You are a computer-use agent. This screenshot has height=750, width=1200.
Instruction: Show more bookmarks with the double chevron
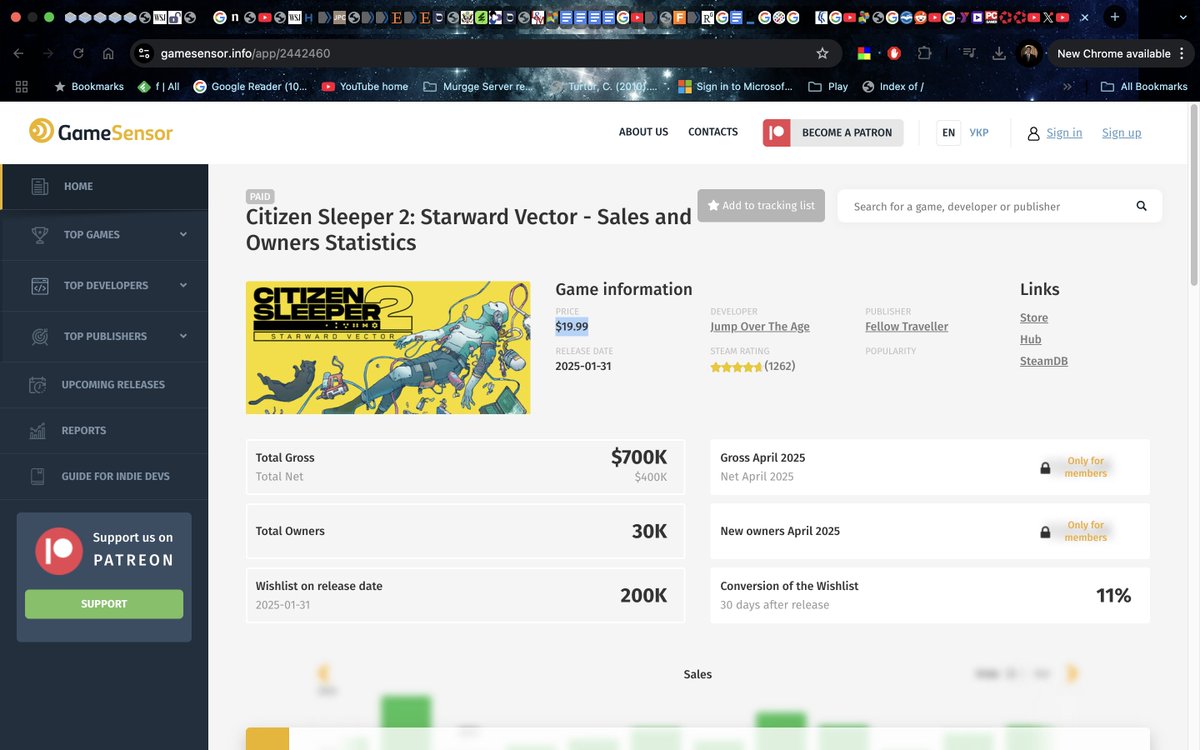coord(1068,87)
